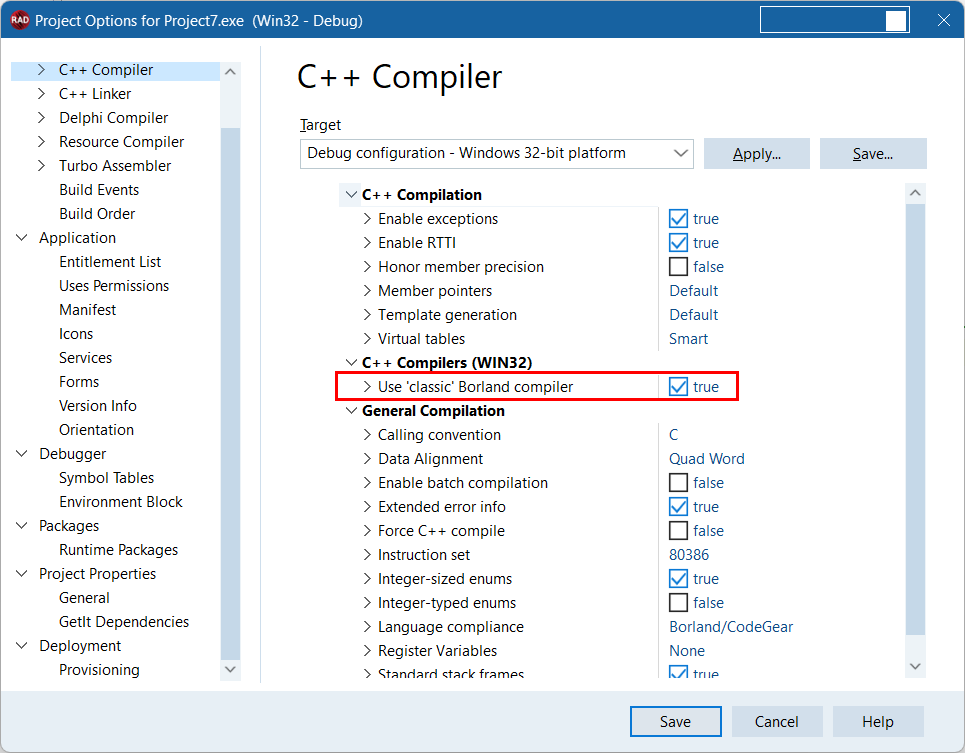Expand the C++ Linker tree node
This screenshot has width=965, height=753.
41,94
